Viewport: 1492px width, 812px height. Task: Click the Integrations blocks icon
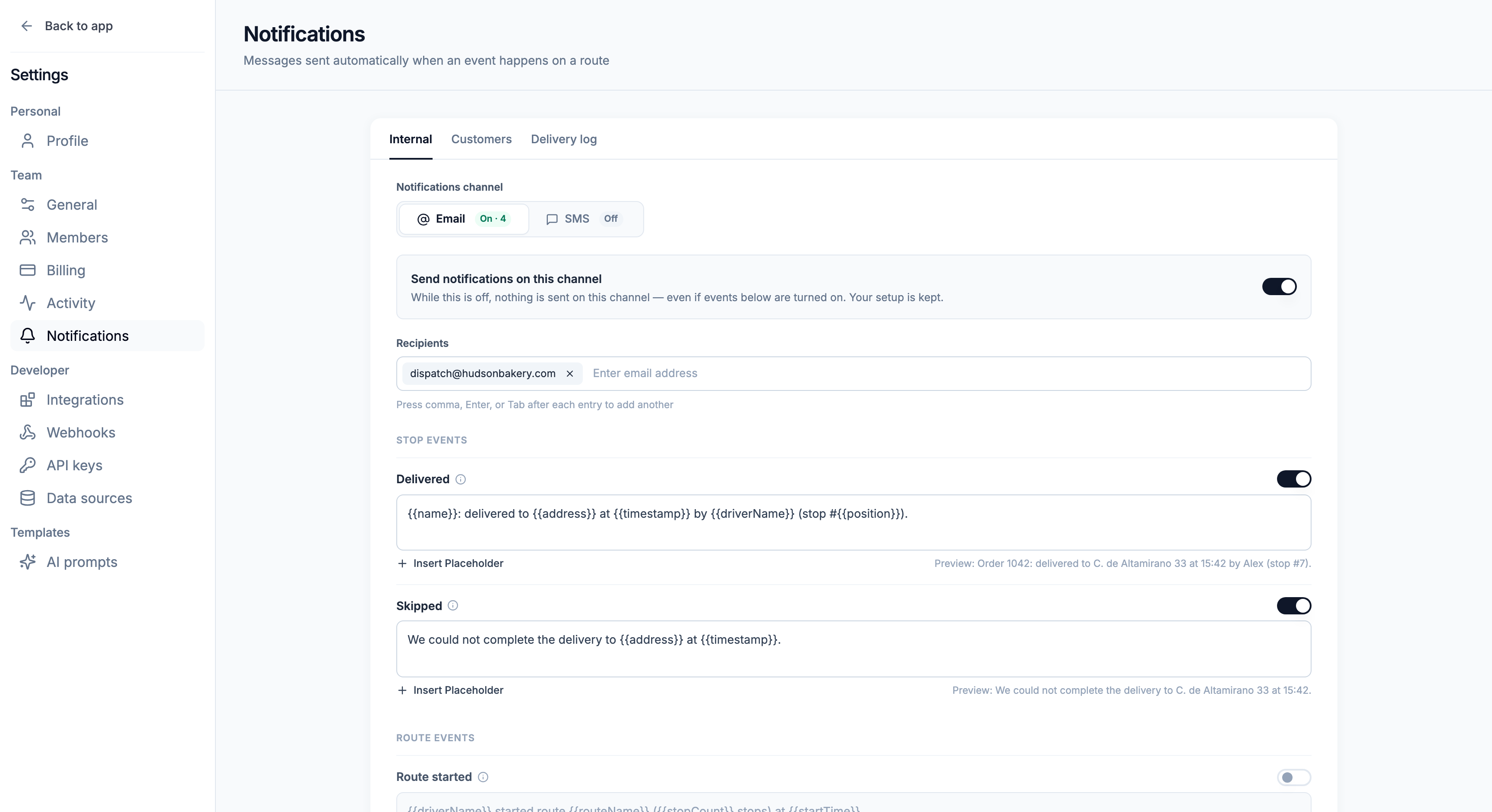[x=27, y=400]
